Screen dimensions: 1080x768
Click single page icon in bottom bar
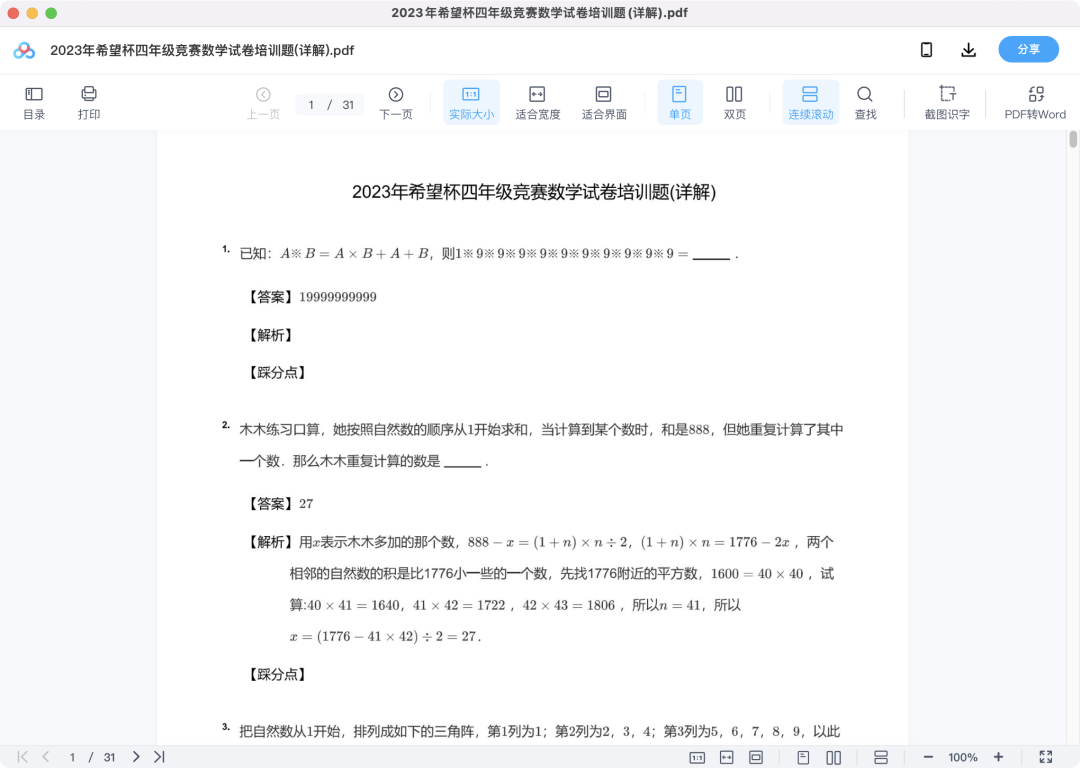pyautogui.click(x=803, y=758)
